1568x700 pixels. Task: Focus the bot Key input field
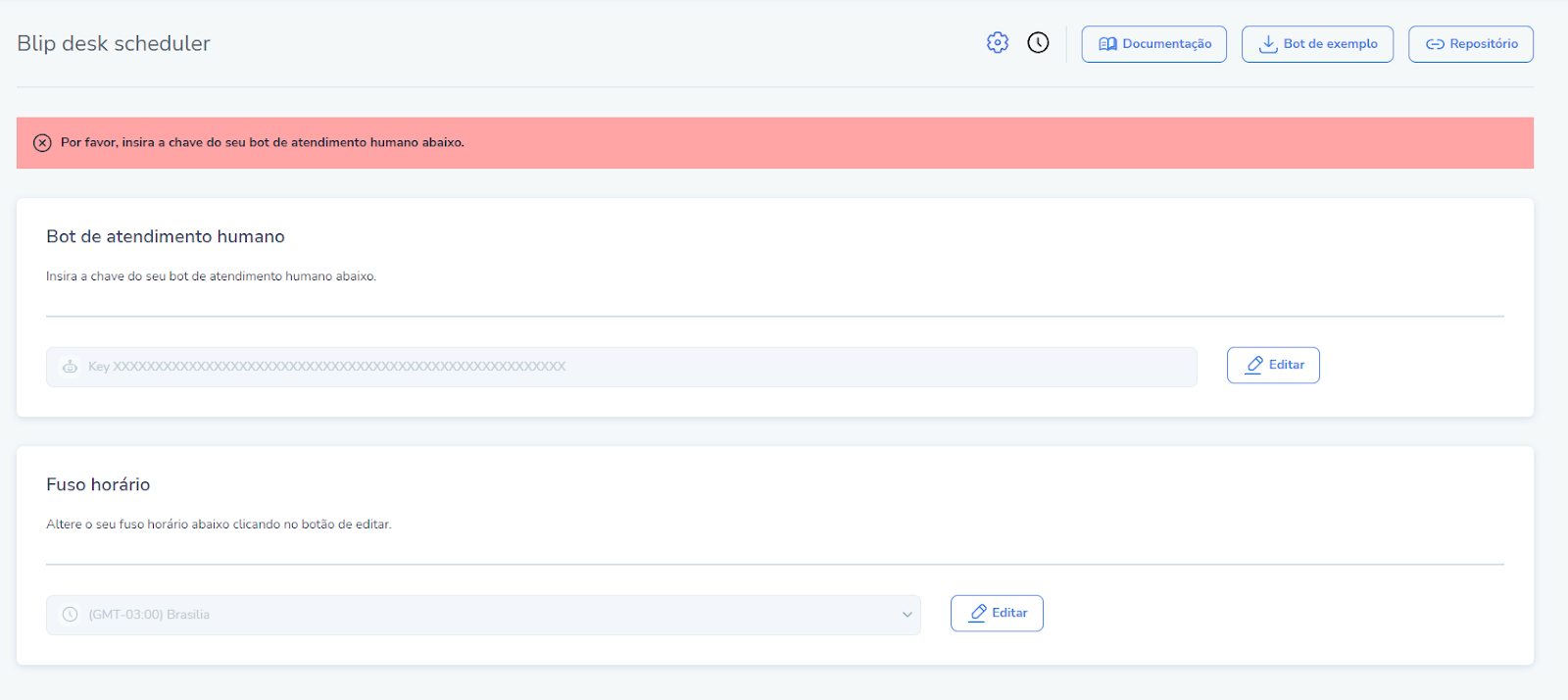pos(621,367)
